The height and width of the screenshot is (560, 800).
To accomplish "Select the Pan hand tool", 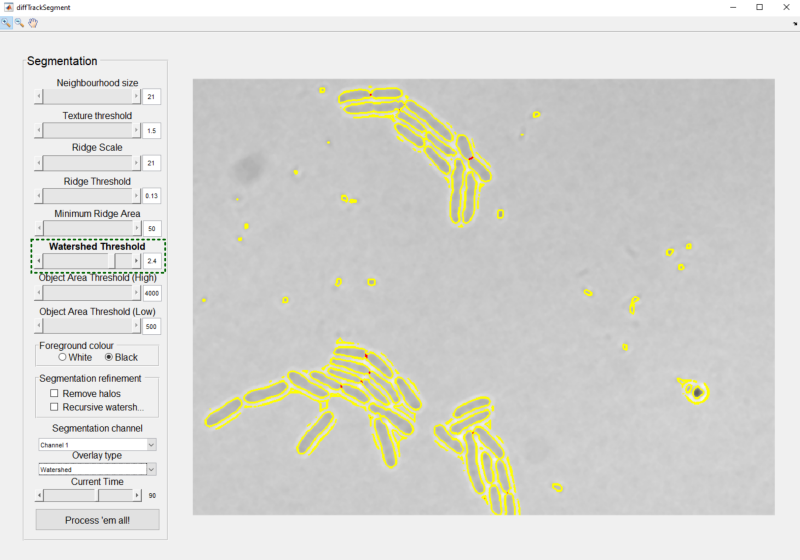I will pos(33,23).
